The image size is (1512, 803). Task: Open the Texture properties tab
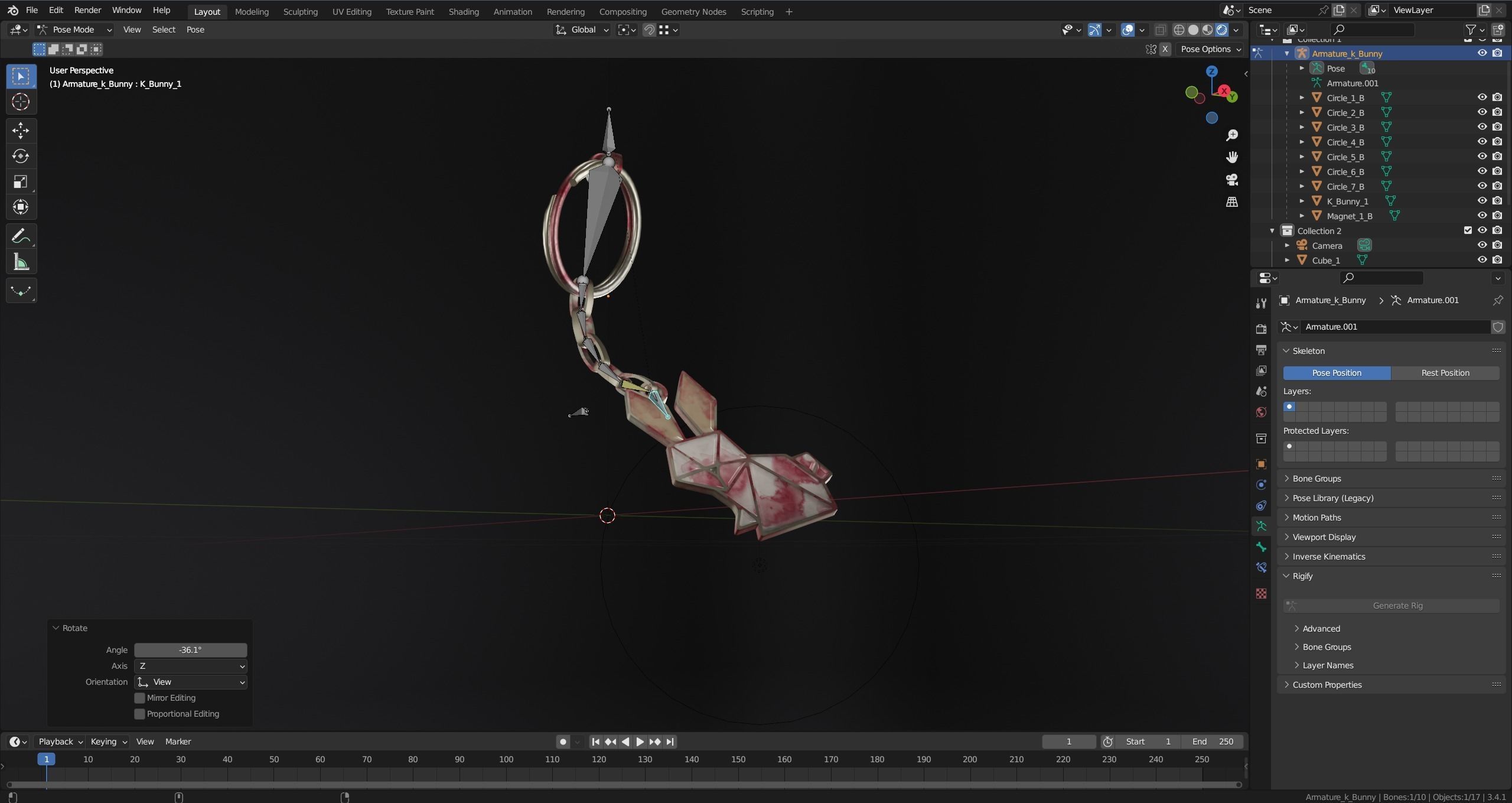click(x=1261, y=594)
